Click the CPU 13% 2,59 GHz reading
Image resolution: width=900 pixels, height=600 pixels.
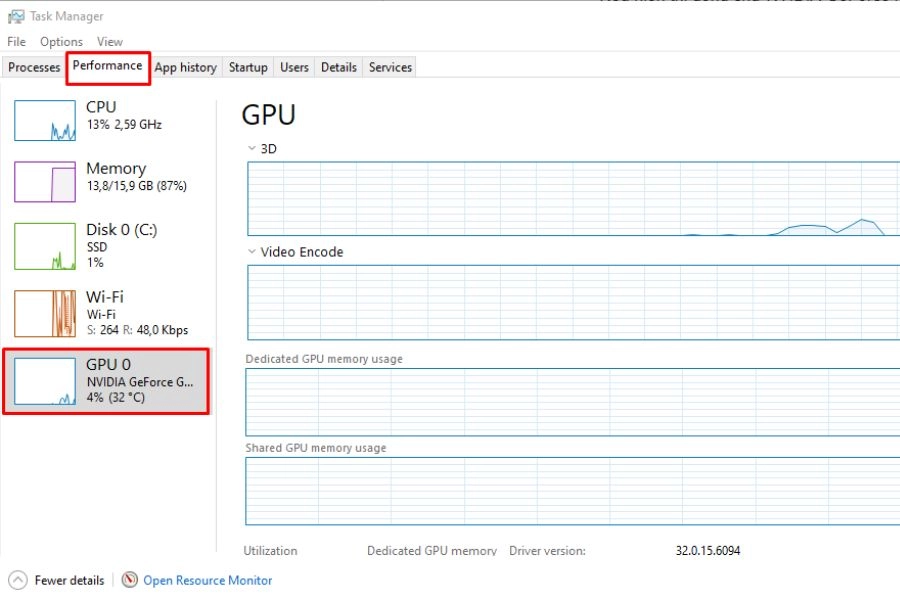click(x=124, y=125)
